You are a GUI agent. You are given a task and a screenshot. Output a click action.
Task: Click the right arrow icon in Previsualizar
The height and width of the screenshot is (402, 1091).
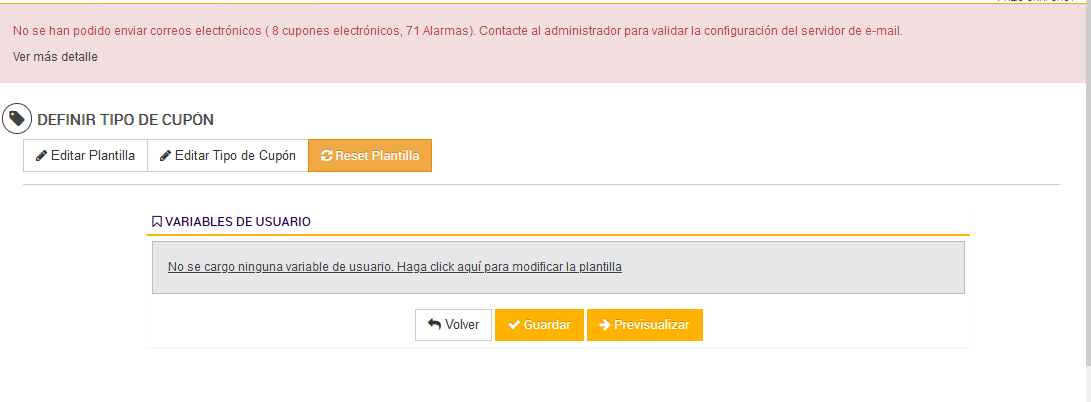click(x=605, y=325)
